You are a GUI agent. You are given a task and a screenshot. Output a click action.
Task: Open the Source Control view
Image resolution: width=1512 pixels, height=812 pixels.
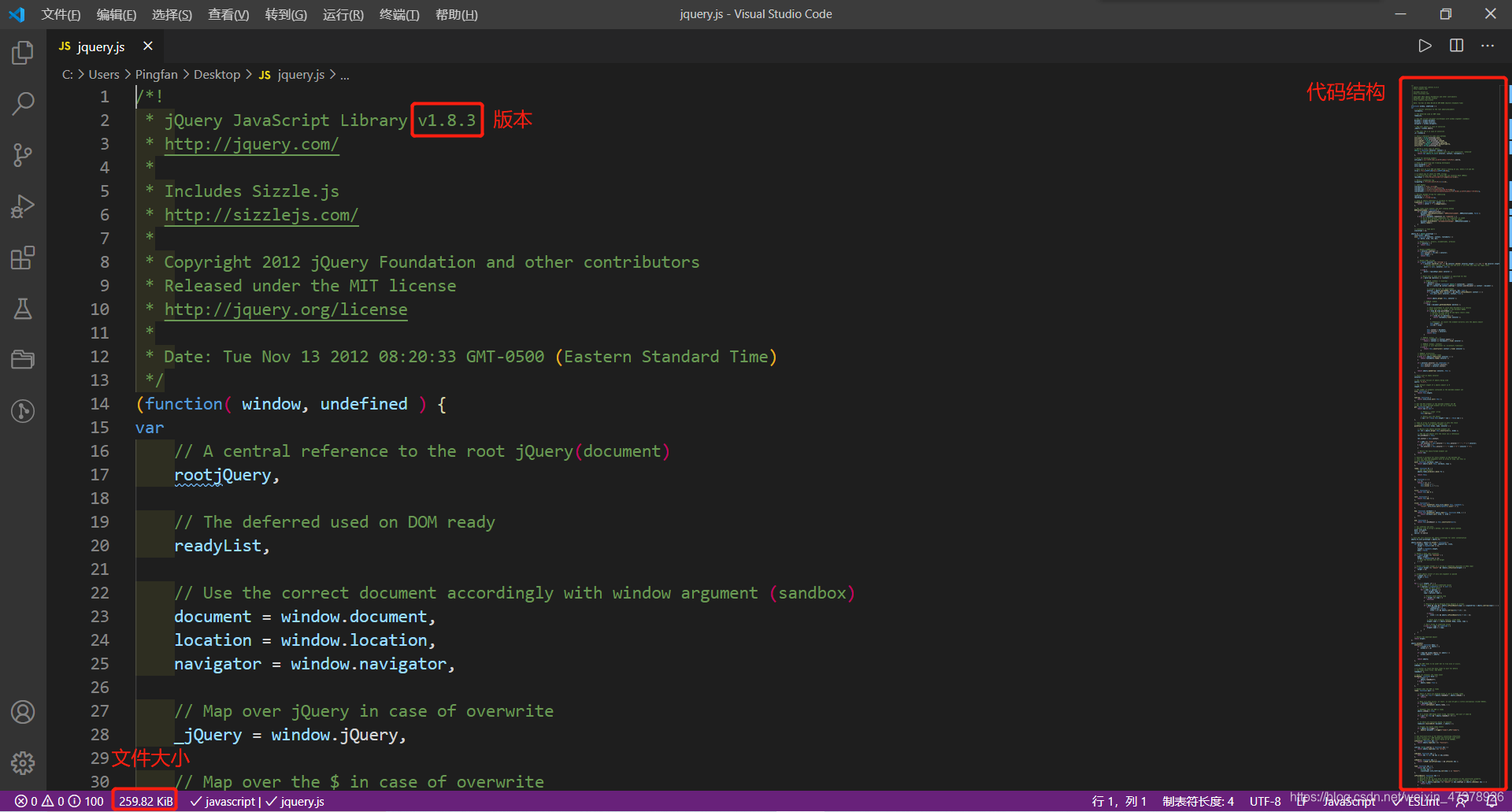pos(23,155)
